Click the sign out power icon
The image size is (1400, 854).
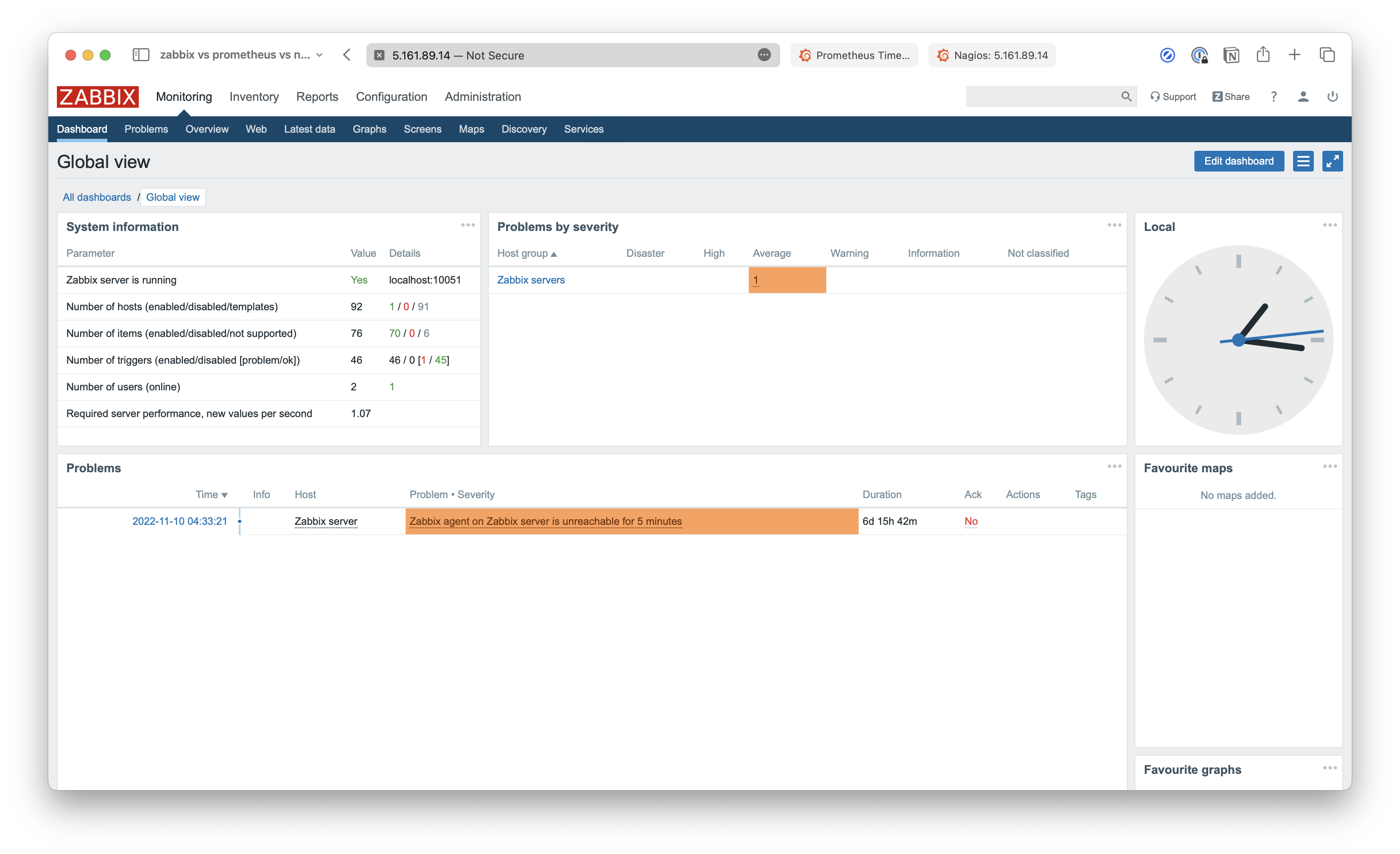click(1332, 97)
